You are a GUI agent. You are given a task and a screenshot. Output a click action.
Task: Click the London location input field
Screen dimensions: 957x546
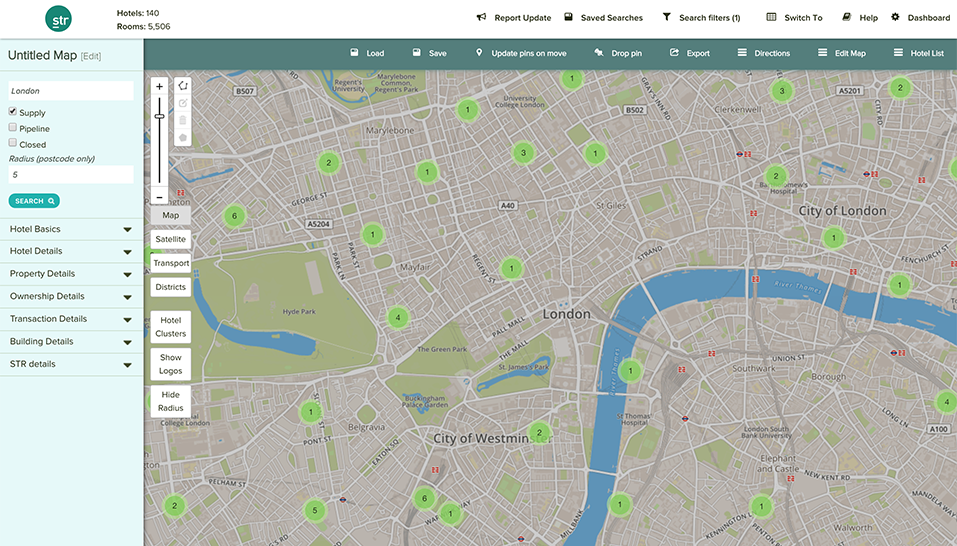70,91
